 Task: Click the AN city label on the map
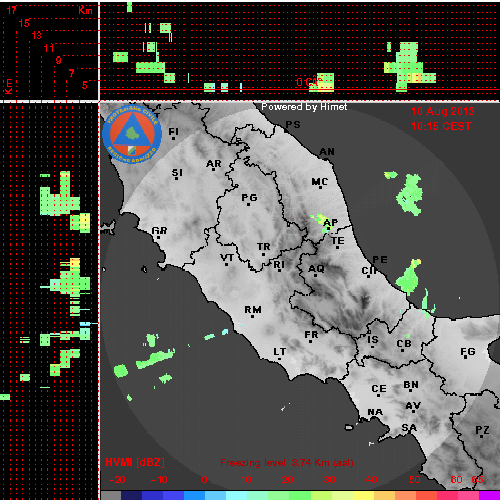point(327,152)
